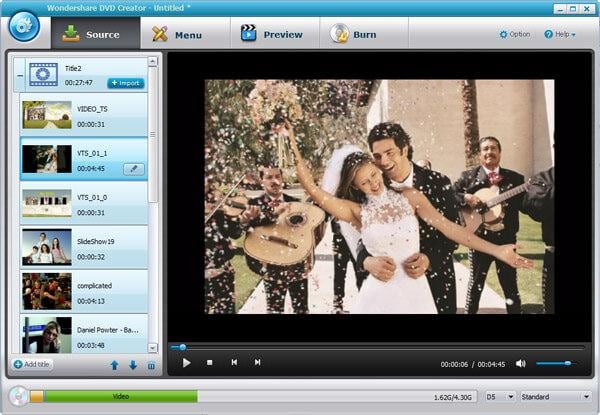Play the video preview
The width and height of the screenshot is (600, 415).
[x=186, y=363]
